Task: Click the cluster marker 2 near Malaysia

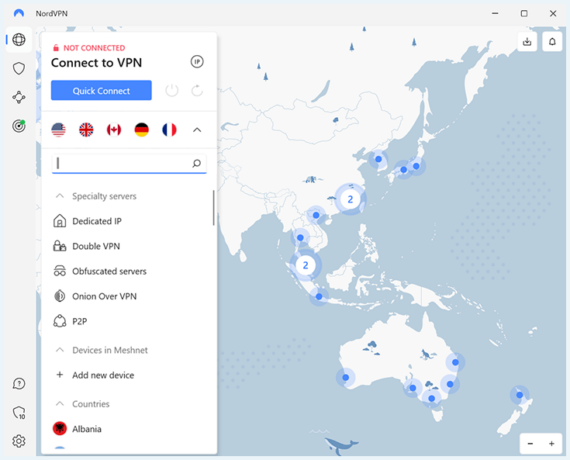Action: pyautogui.click(x=305, y=265)
